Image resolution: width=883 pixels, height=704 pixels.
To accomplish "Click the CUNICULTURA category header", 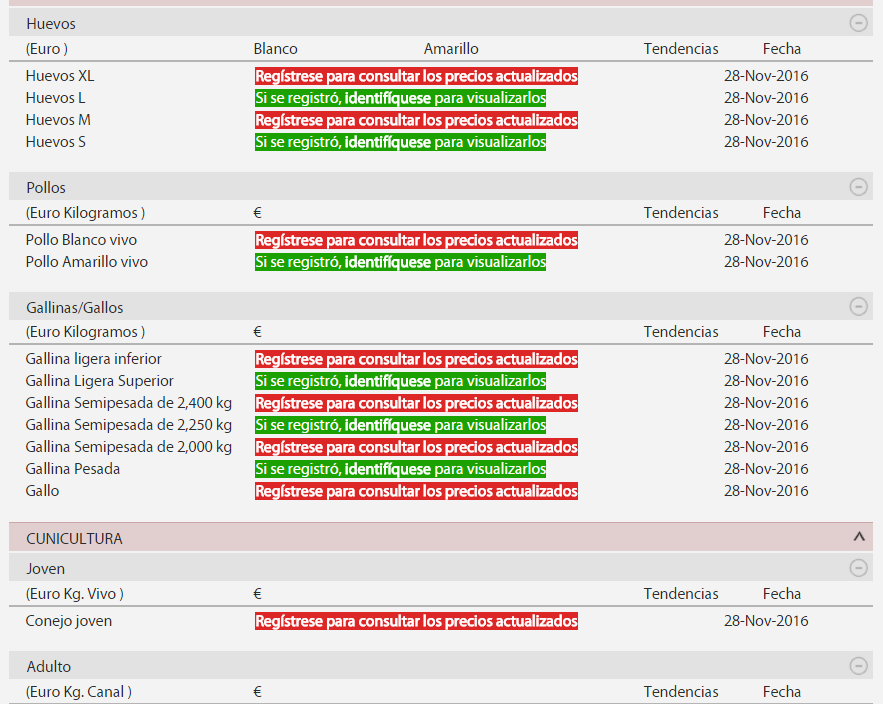I will point(74,538).
